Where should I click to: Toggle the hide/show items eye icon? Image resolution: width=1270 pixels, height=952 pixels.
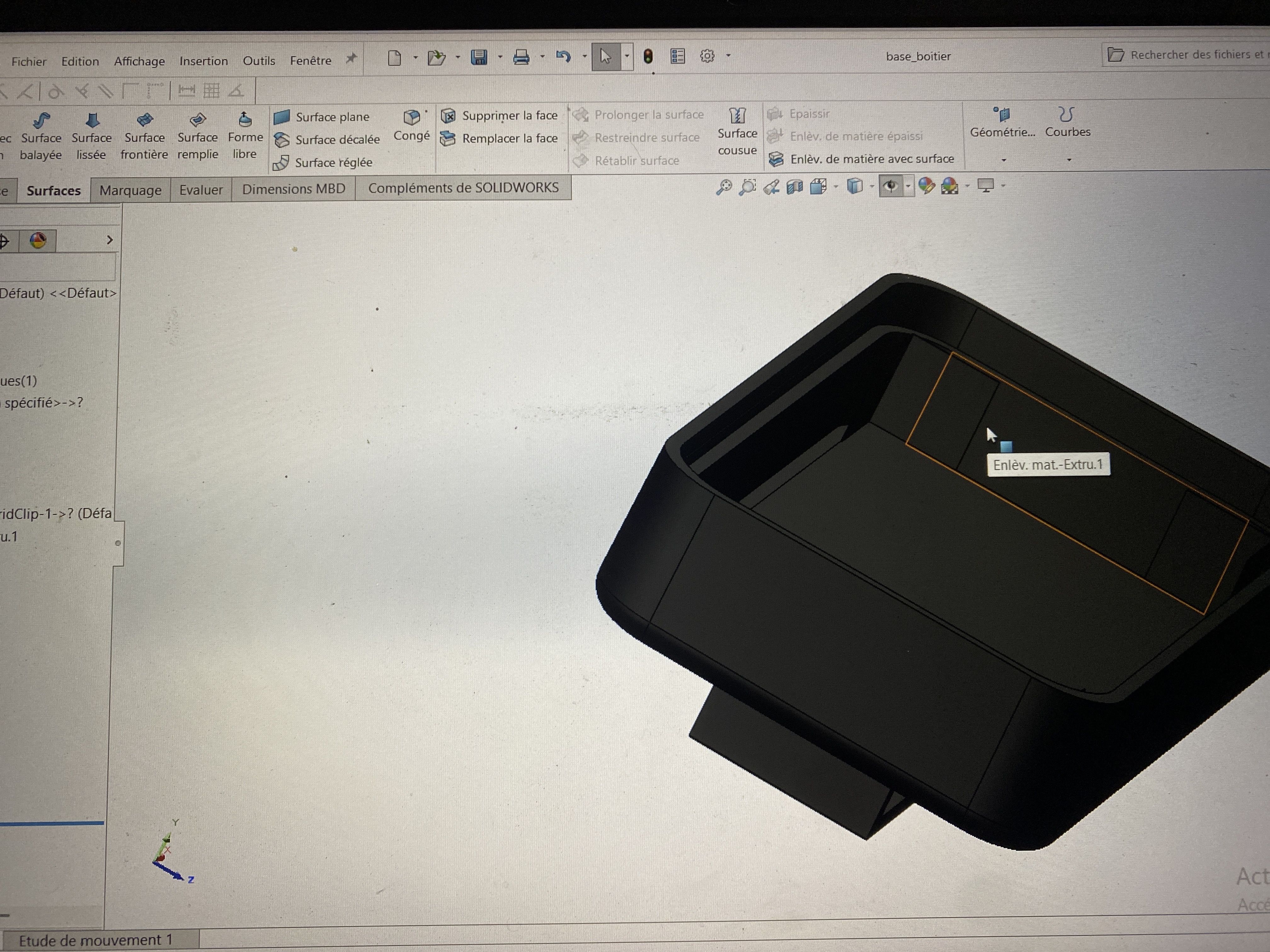[x=890, y=186]
